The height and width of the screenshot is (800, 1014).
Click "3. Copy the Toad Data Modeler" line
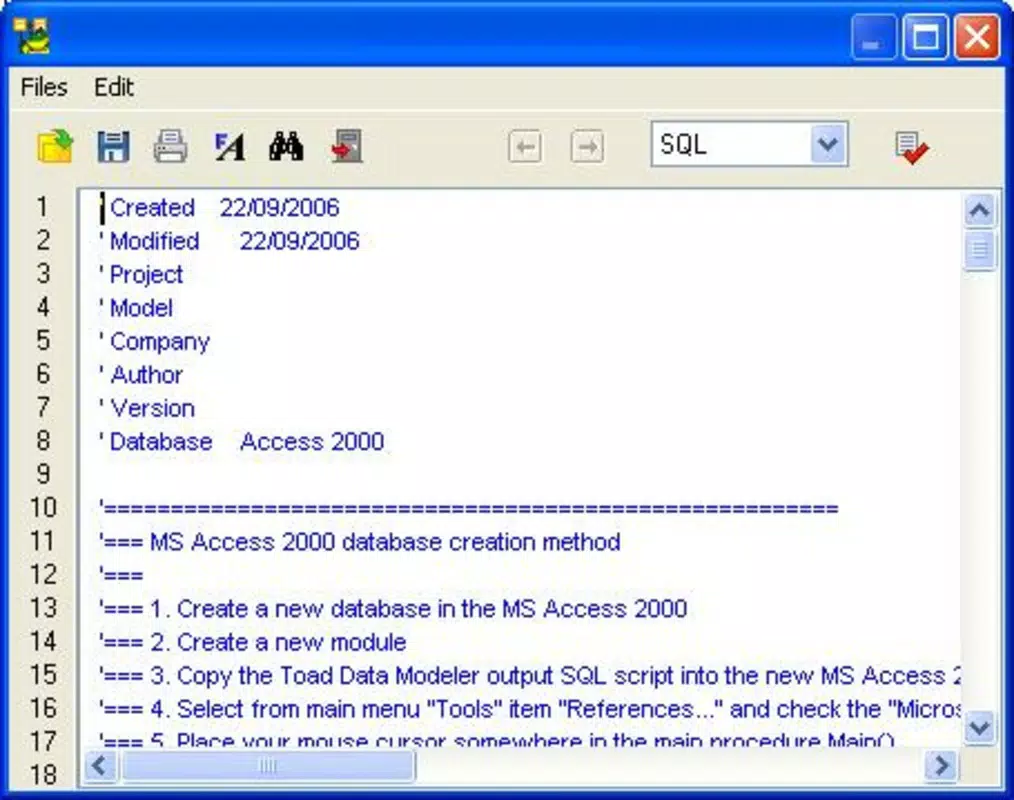coord(530,676)
